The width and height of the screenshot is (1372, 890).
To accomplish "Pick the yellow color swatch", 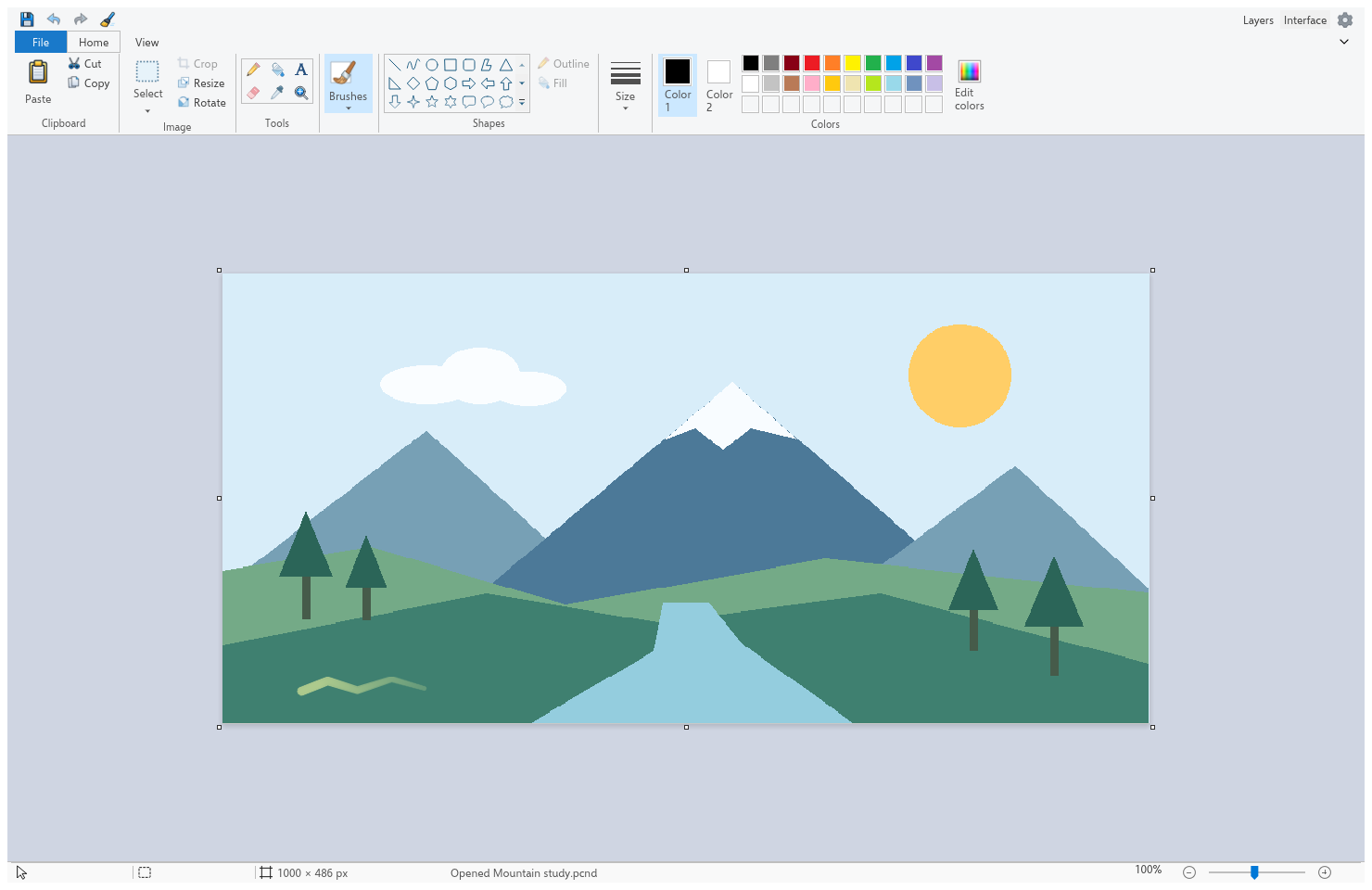I will [x=853, y=63].
